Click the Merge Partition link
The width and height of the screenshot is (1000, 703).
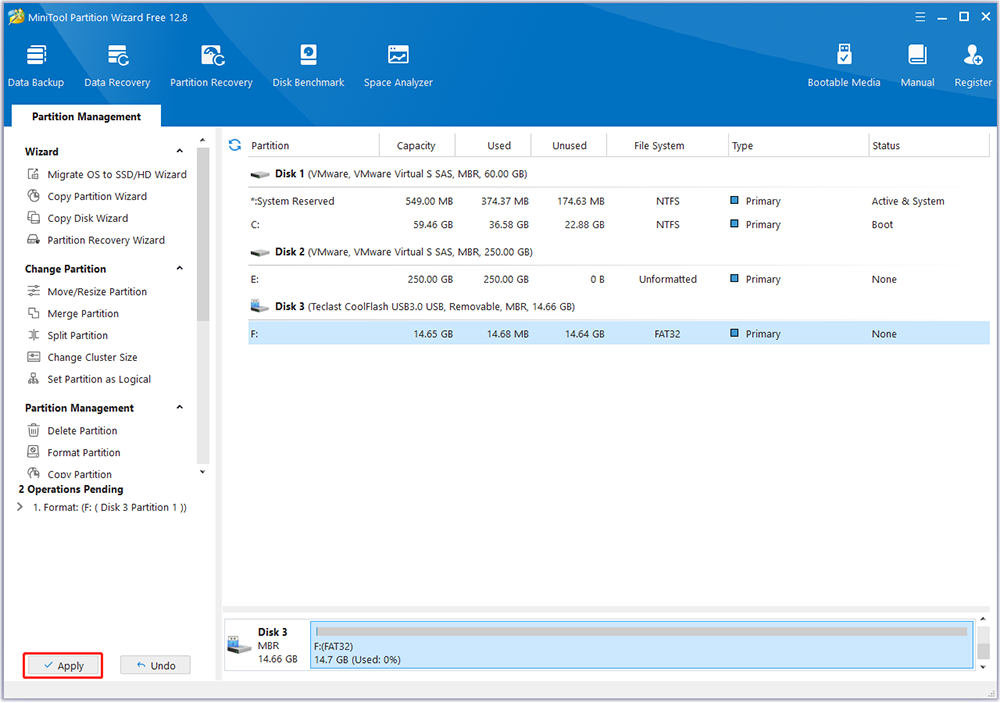click(x=83, y=313)
